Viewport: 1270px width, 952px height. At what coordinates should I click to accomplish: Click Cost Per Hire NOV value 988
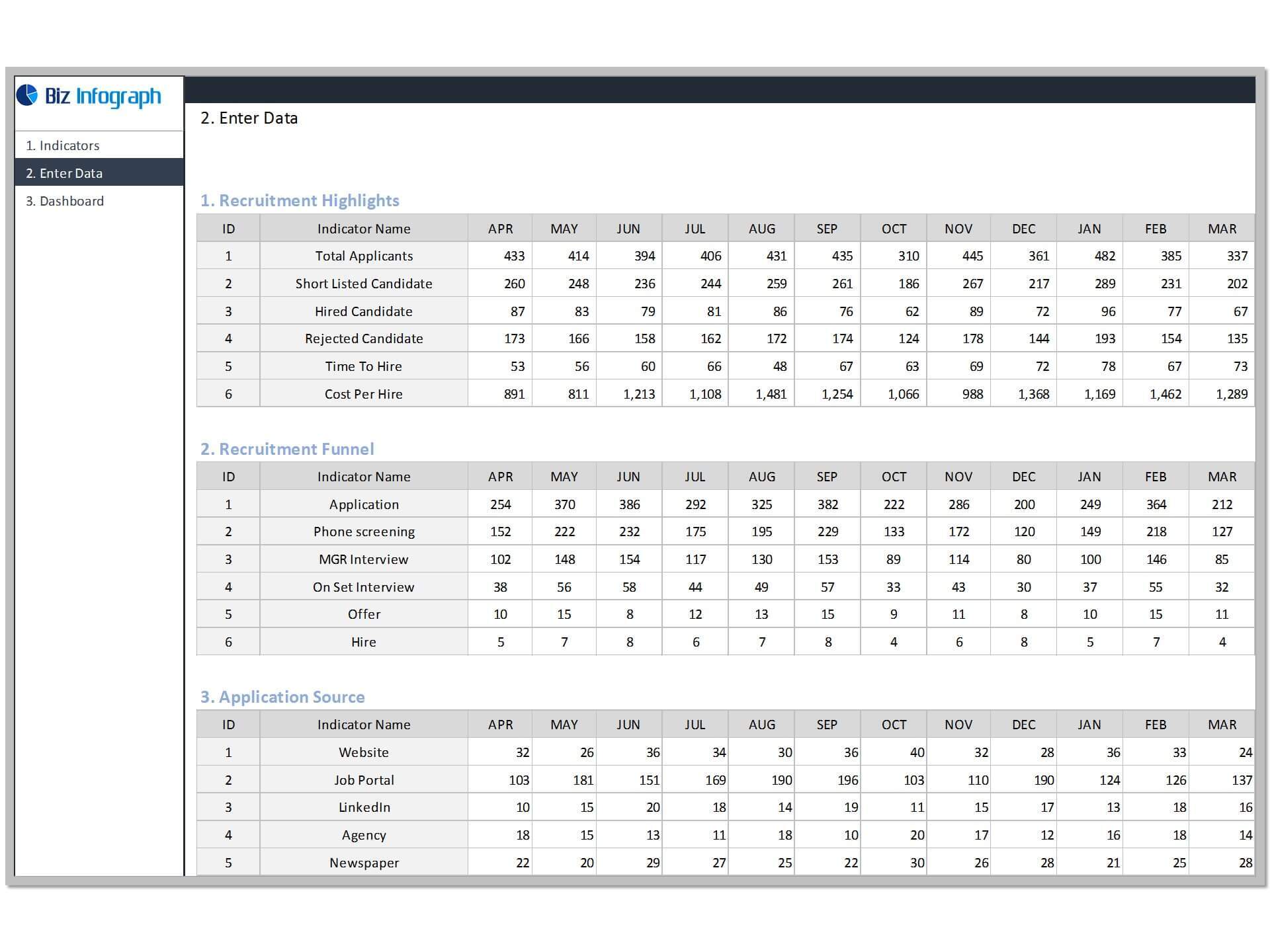click(x=958, y=394)
